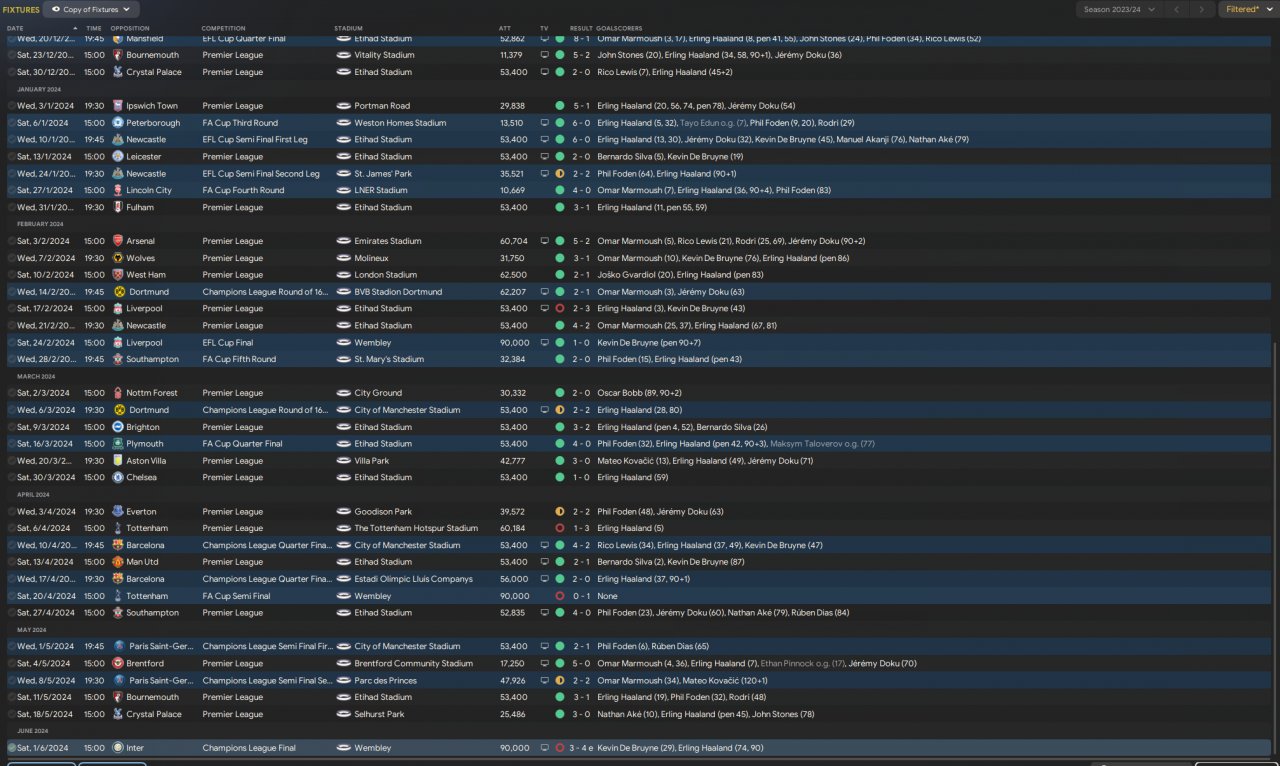Click the Brentford club badge
The width and height of the screenshot is (1280, 766).
click(x=117, y=663)
